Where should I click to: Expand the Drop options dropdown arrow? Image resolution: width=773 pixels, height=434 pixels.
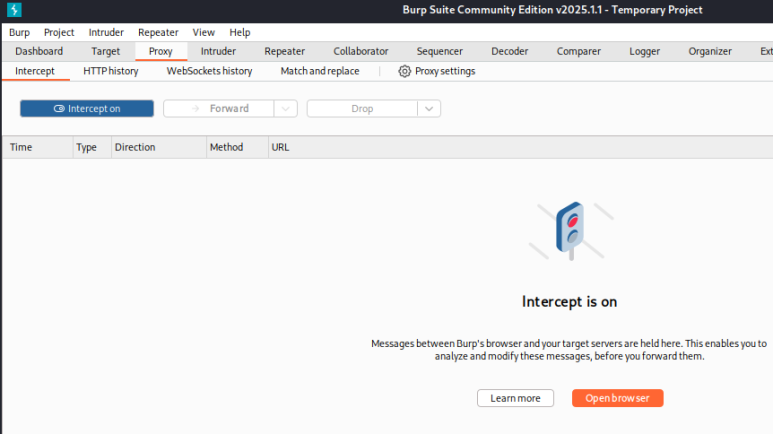(x=429, y=108)
